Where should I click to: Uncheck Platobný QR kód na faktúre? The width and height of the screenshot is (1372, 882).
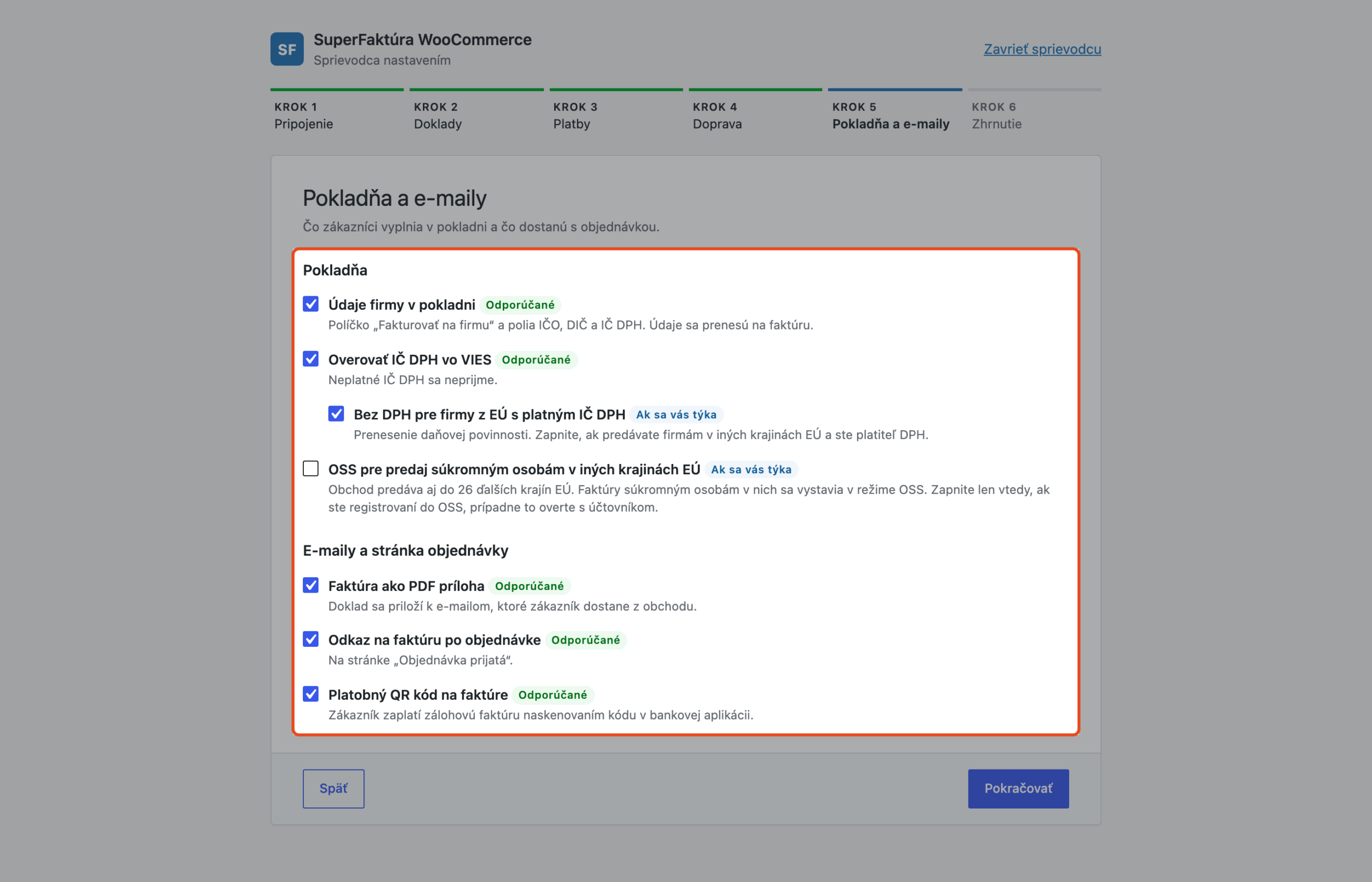(x=310, y=693)
